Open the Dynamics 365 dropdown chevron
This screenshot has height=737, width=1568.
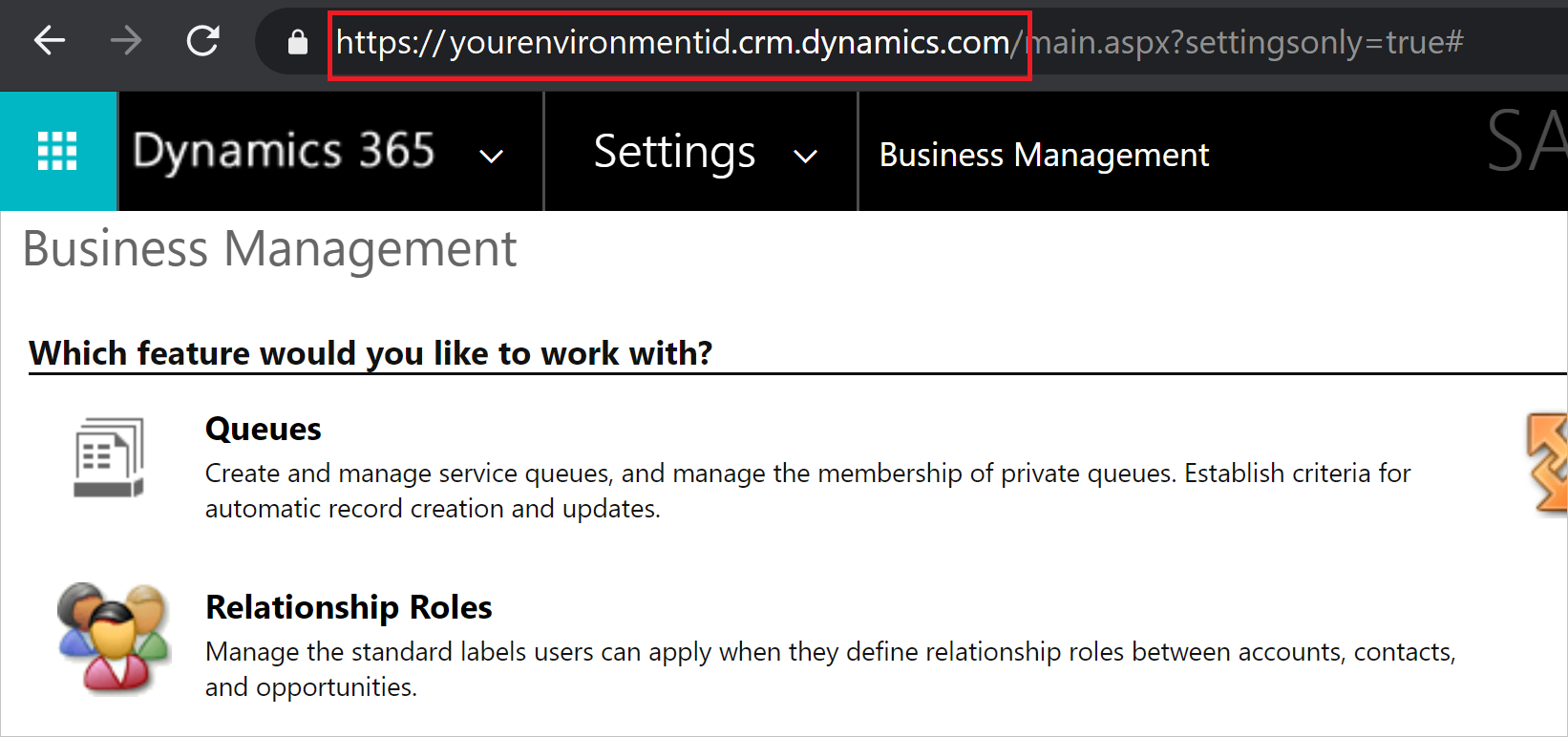(x=490, y=156)
